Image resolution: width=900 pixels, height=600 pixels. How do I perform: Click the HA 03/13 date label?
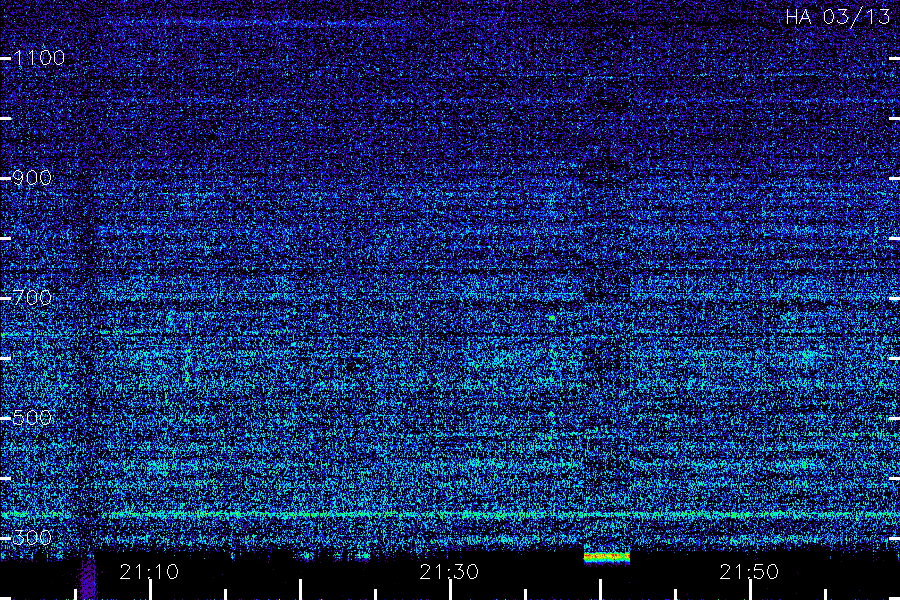tap(837, 17)
